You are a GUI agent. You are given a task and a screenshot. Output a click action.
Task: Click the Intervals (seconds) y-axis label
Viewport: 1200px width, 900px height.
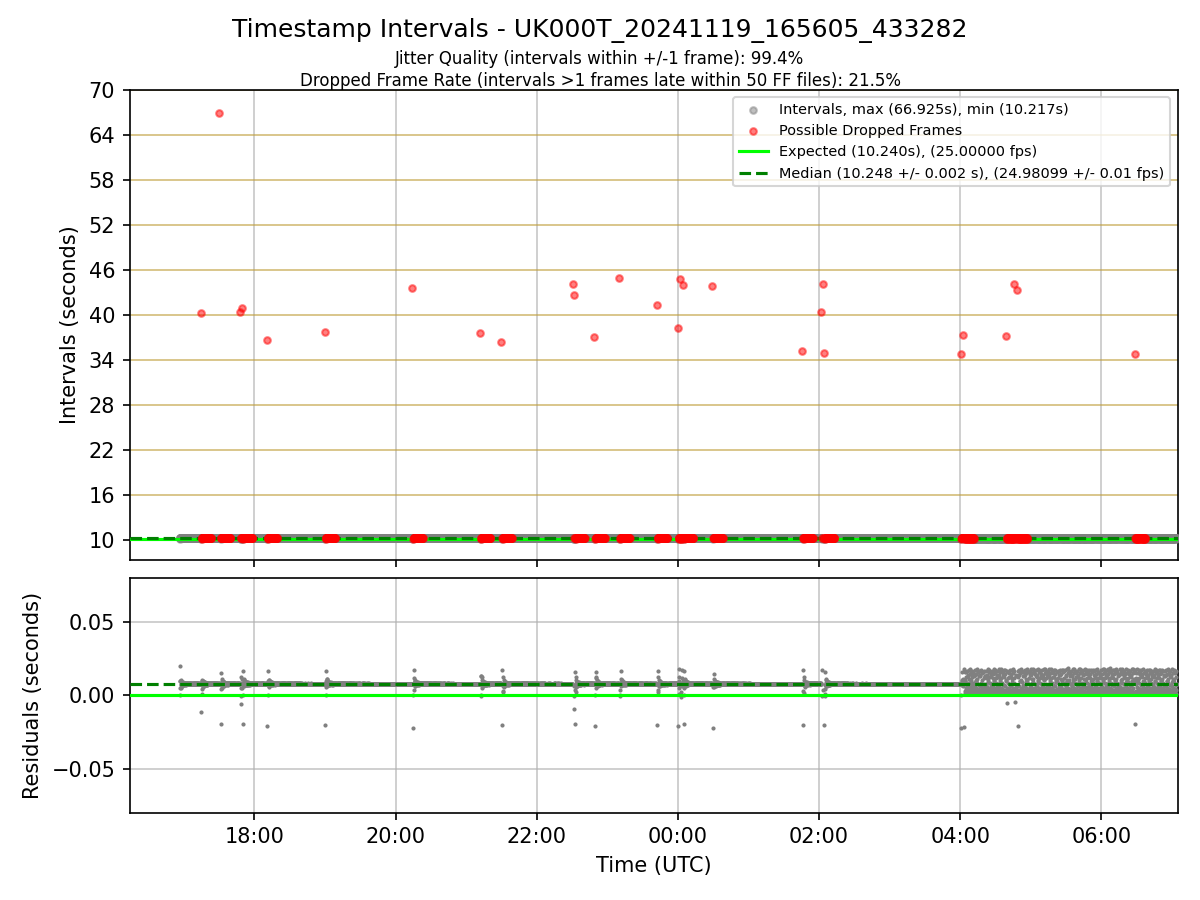pos(69,325)
